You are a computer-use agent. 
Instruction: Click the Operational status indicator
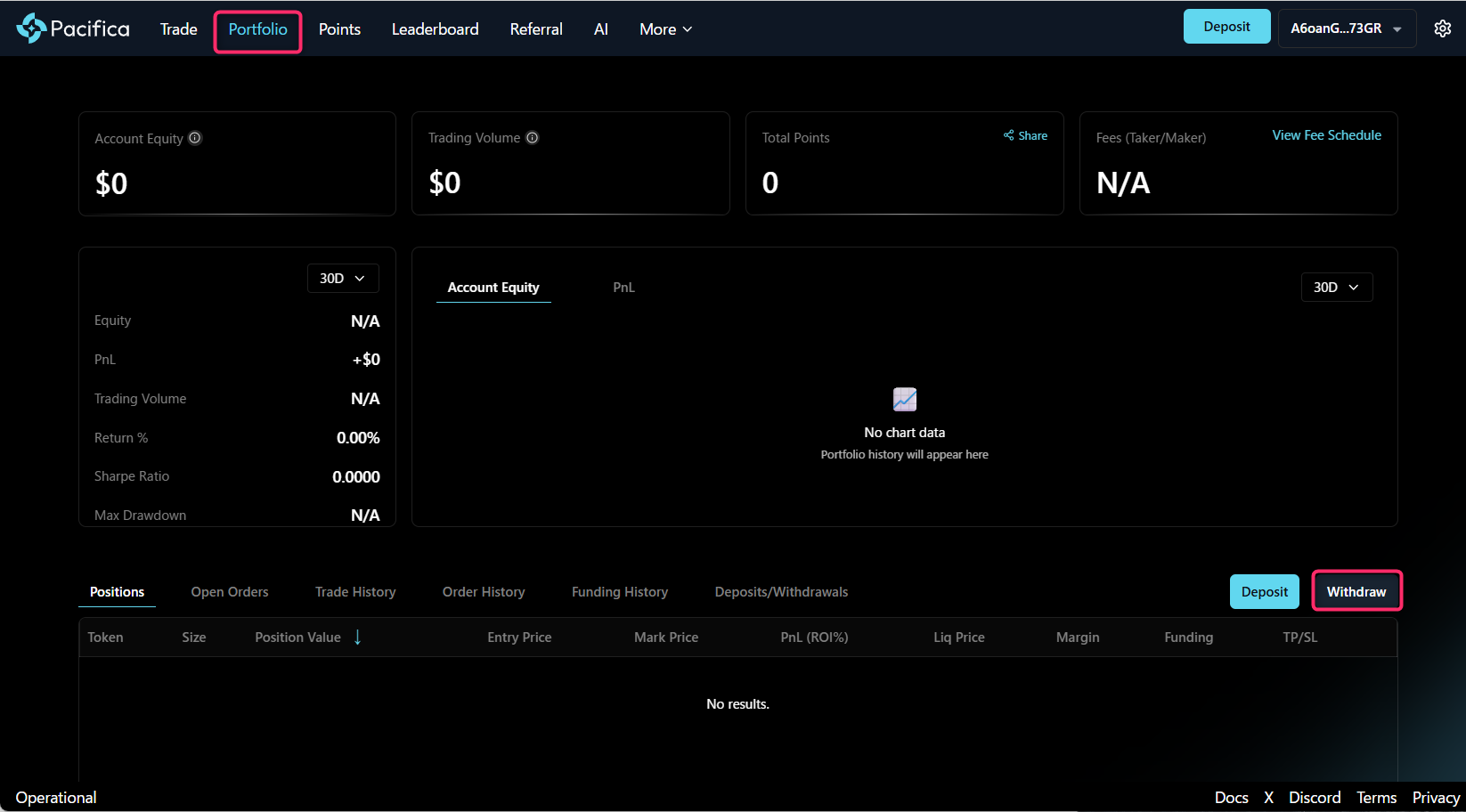click(56, 798)
